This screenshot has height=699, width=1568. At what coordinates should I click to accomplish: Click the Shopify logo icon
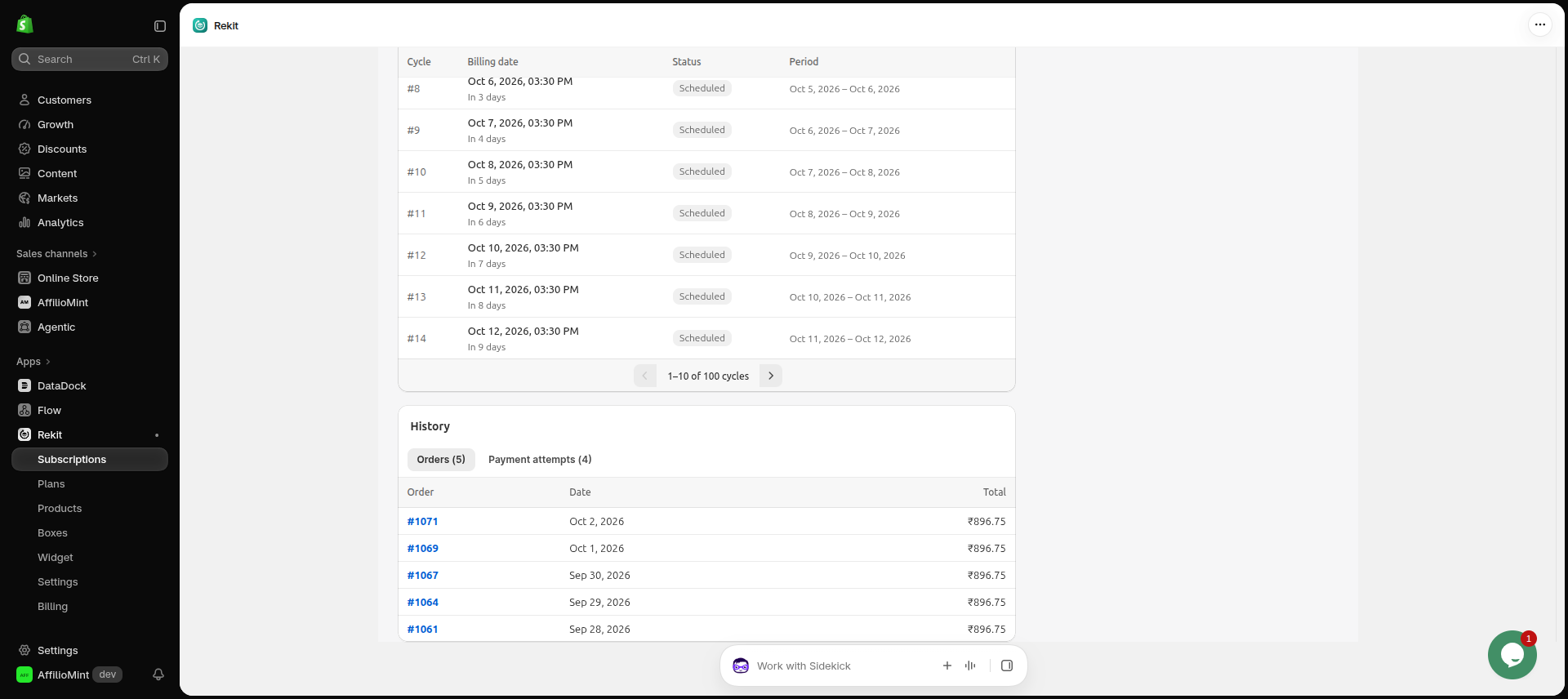(x=24, y=24)
